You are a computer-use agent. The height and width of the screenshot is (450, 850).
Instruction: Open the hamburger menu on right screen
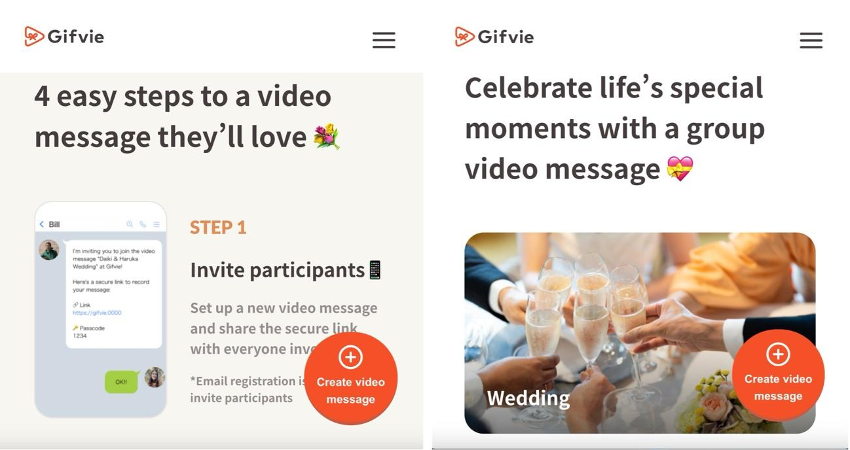[811, 40]
